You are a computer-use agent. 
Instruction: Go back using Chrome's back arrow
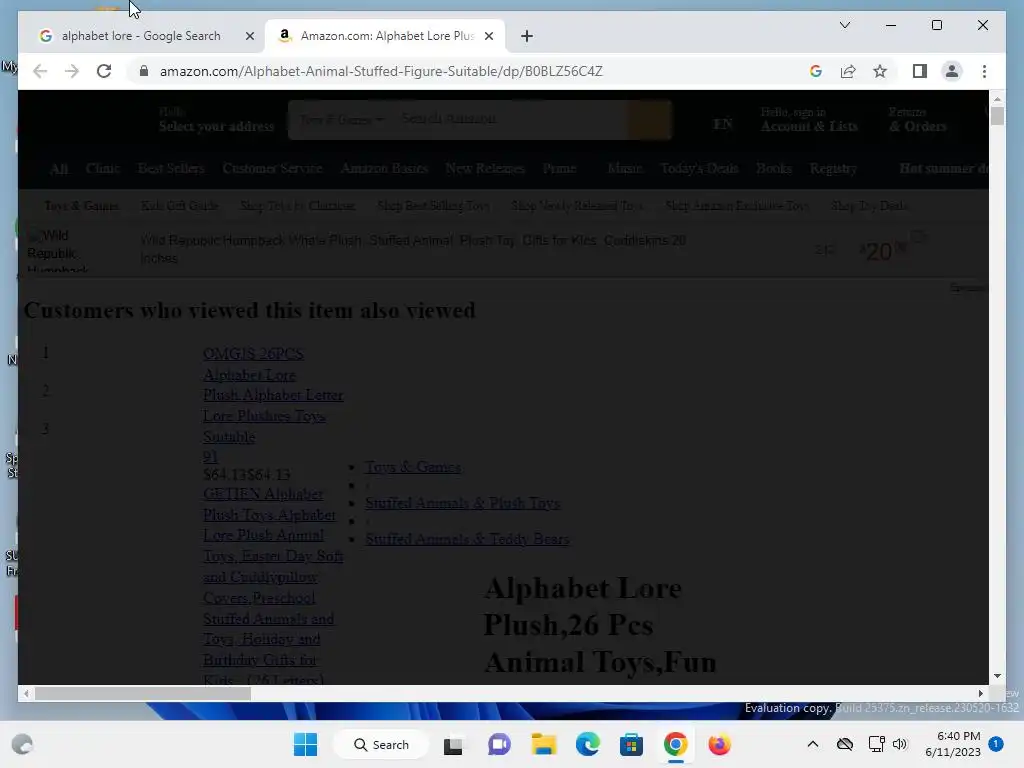pyautogui.click(x=40, y=71)
